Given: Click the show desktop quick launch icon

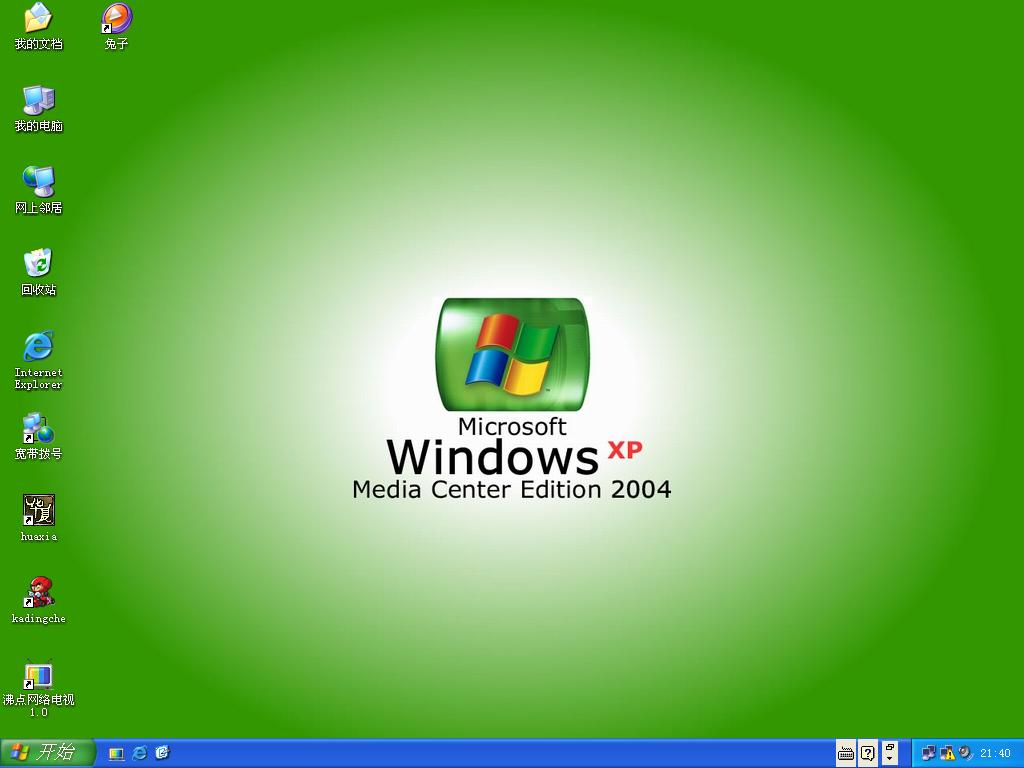Looking at the screenshot, I should point(162,753).
